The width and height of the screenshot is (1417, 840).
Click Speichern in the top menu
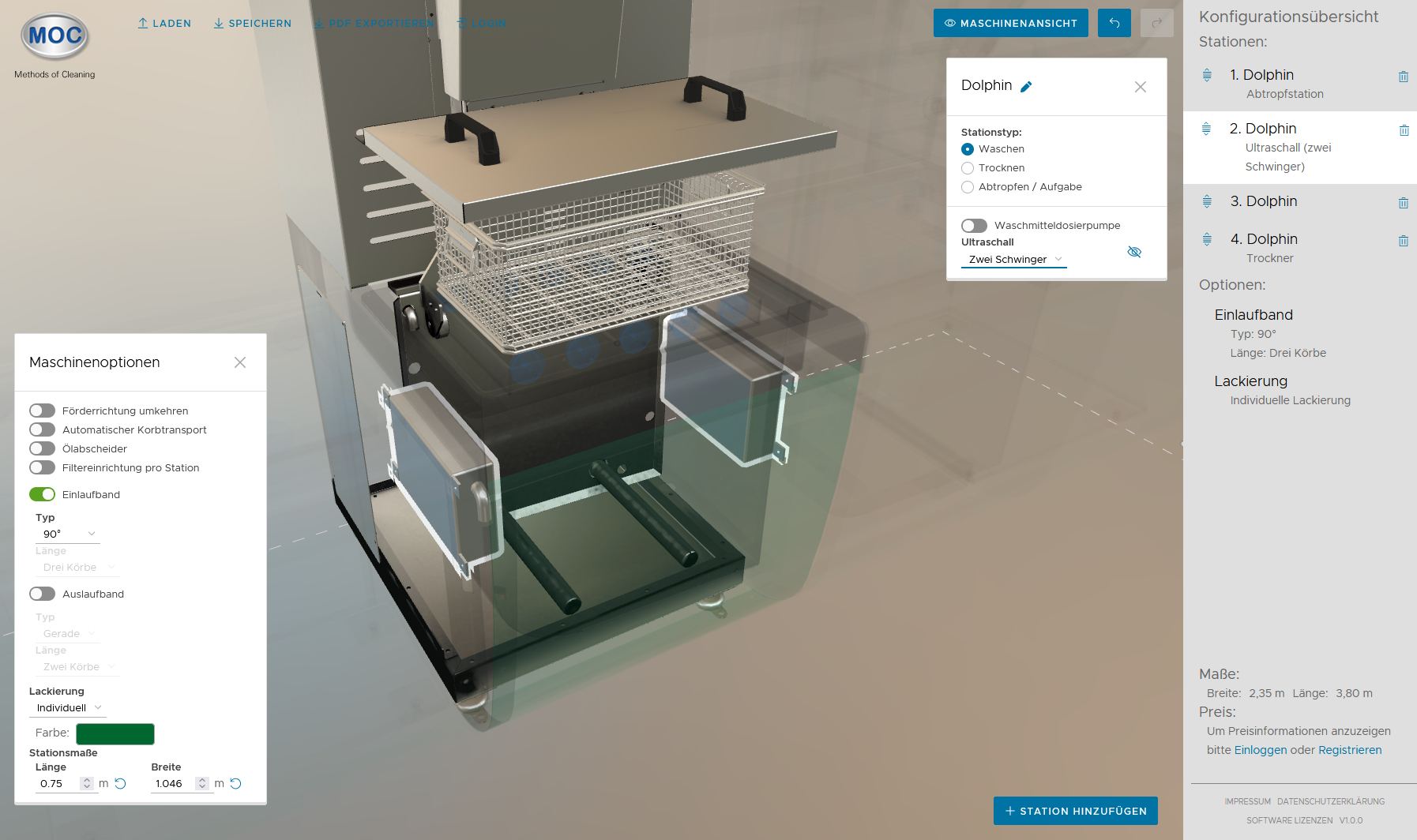coord(253,24)
